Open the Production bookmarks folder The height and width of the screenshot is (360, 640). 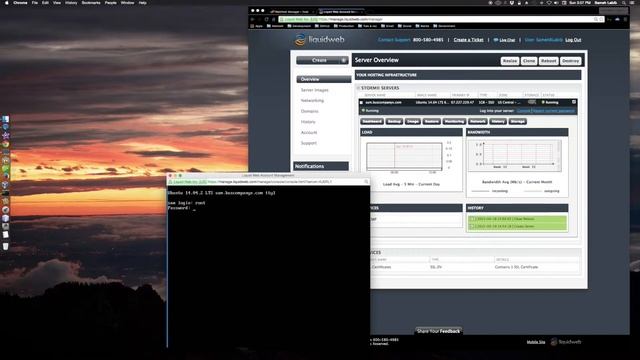click(x=344, y=26)
